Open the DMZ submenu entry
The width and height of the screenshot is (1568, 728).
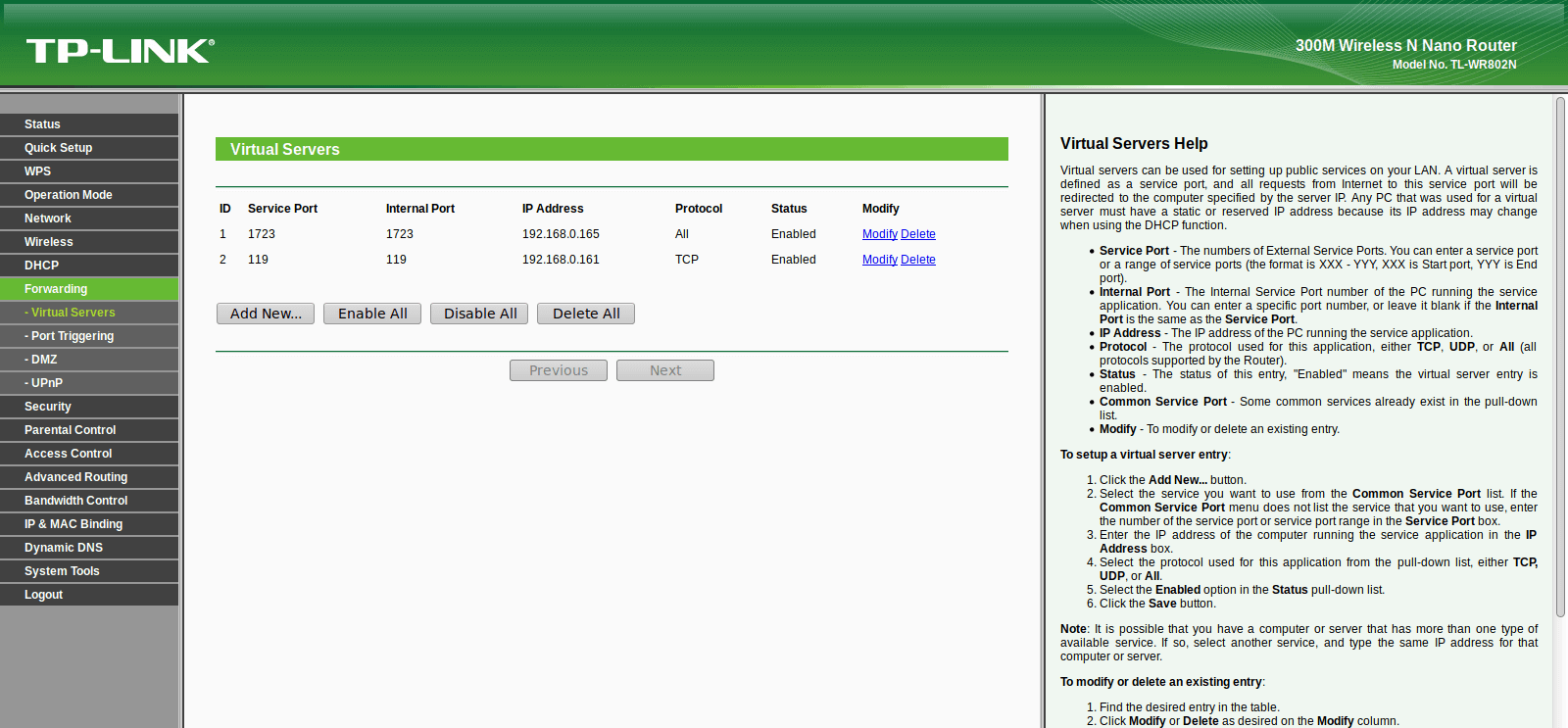[89, 360]
